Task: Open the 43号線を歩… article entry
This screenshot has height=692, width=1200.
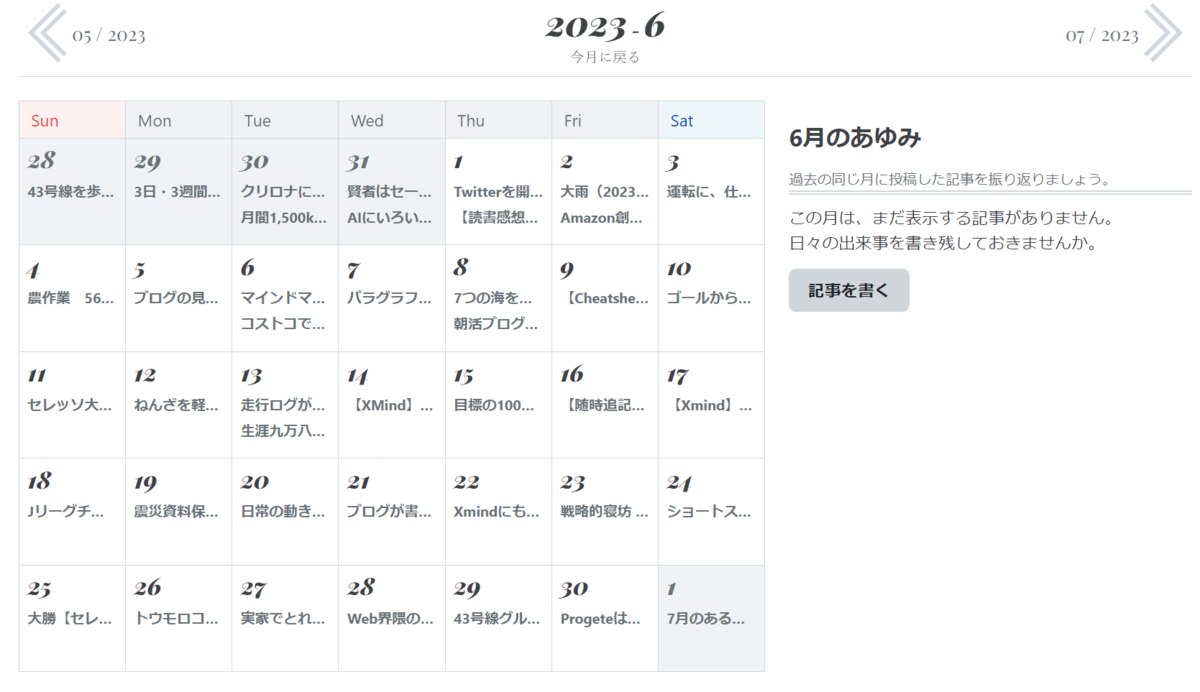Action: 71,192
